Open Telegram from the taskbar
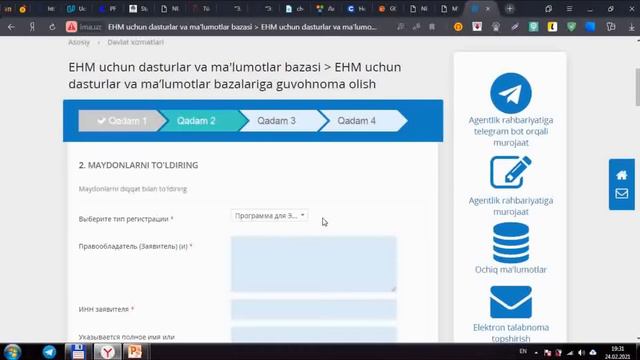The height and width of the screenshot is (360, 640). pos(49,351)
